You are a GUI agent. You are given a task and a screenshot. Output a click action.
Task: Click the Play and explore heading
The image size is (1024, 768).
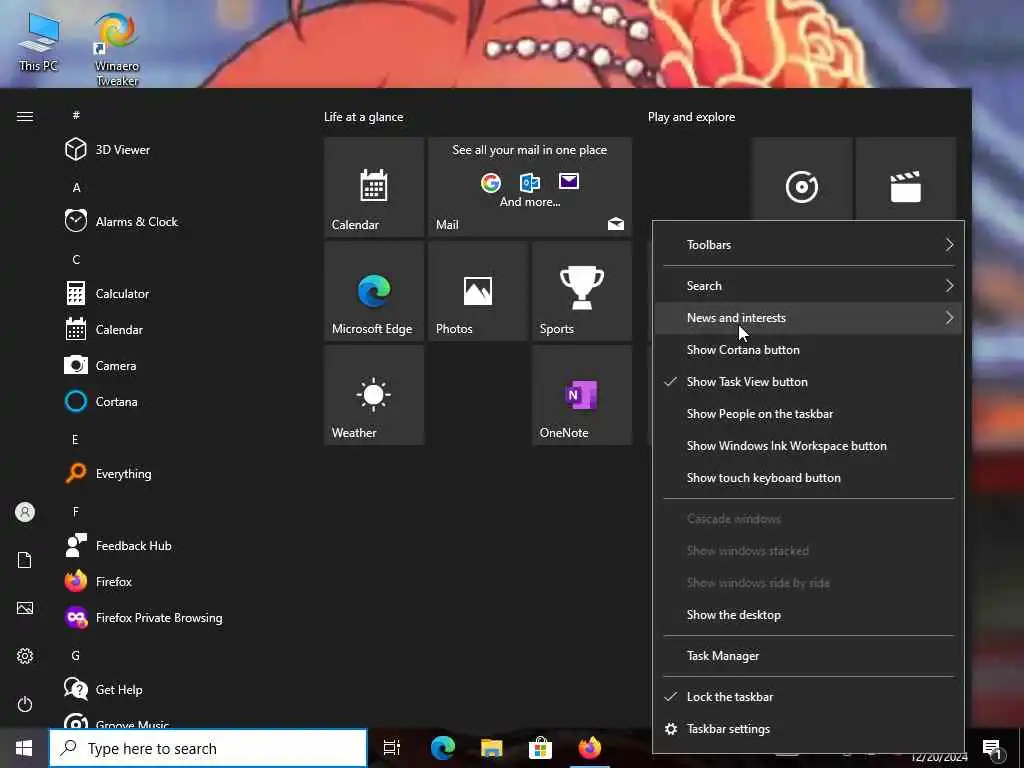[692, 117]
